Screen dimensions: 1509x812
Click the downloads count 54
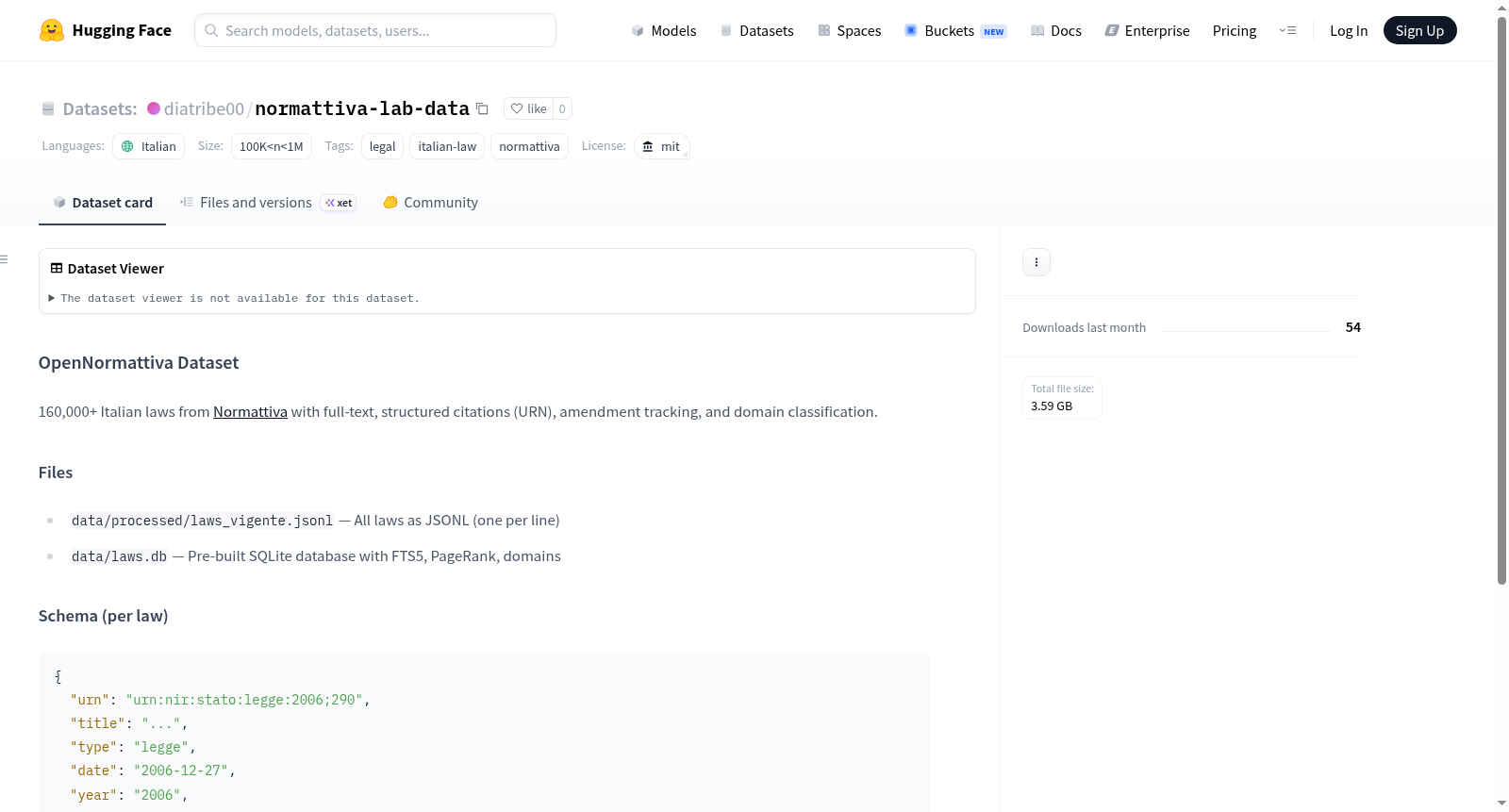(x=1353, y=327)
